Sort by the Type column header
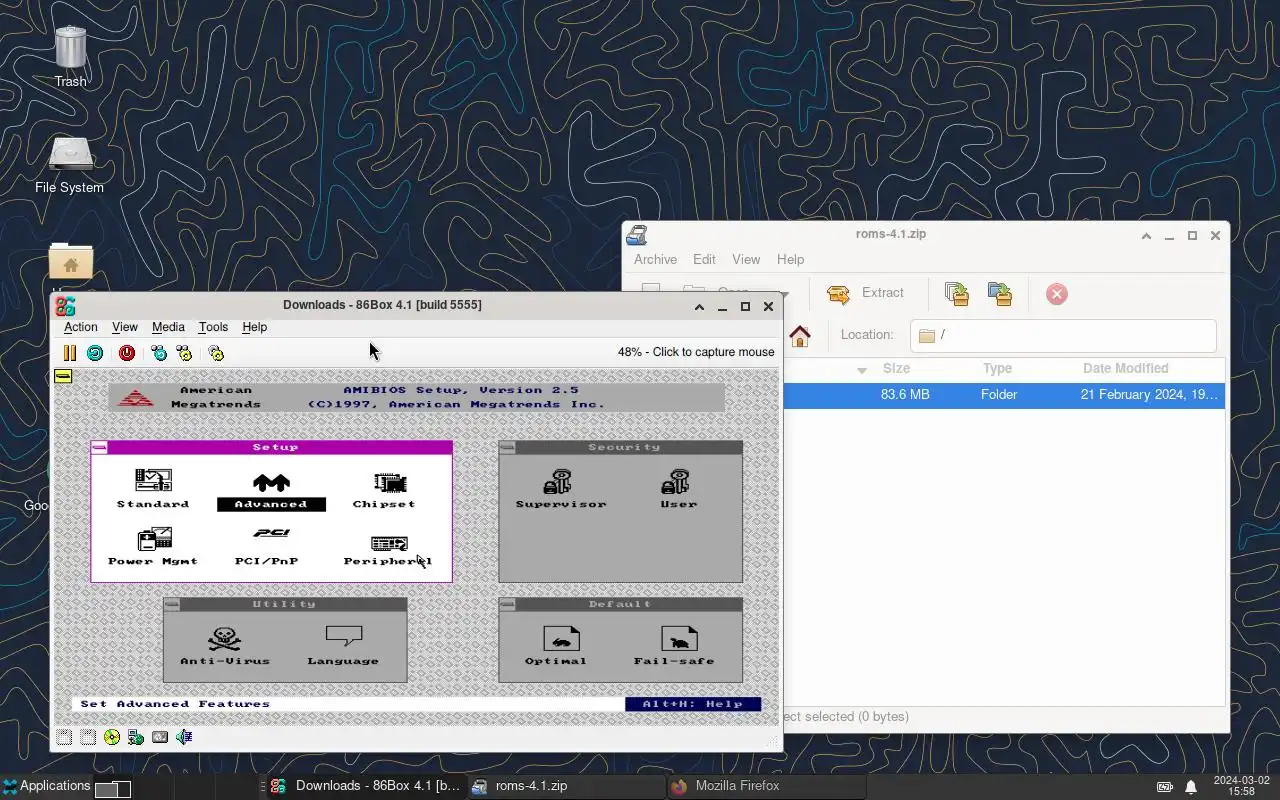This screenshot has height=800, width=1280. [x=997, y=369]
